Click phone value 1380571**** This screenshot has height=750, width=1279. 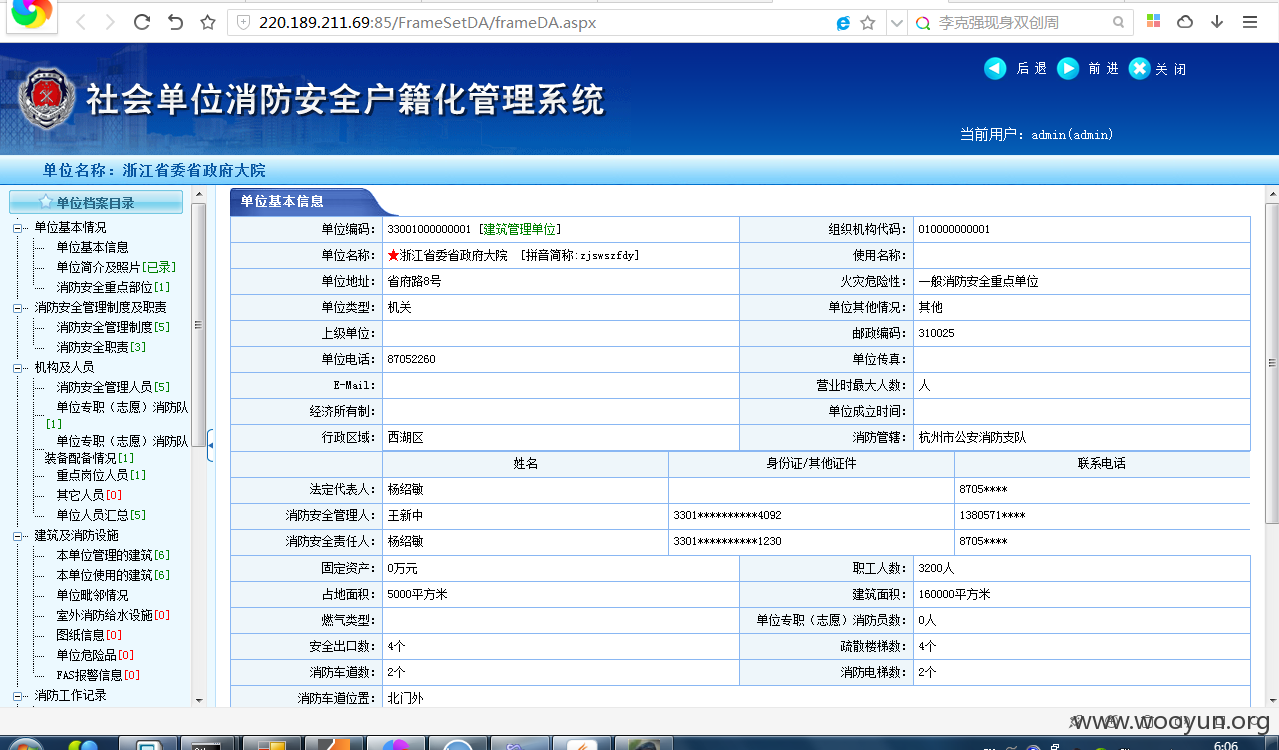pyautogui.click(x=992, y=515)
